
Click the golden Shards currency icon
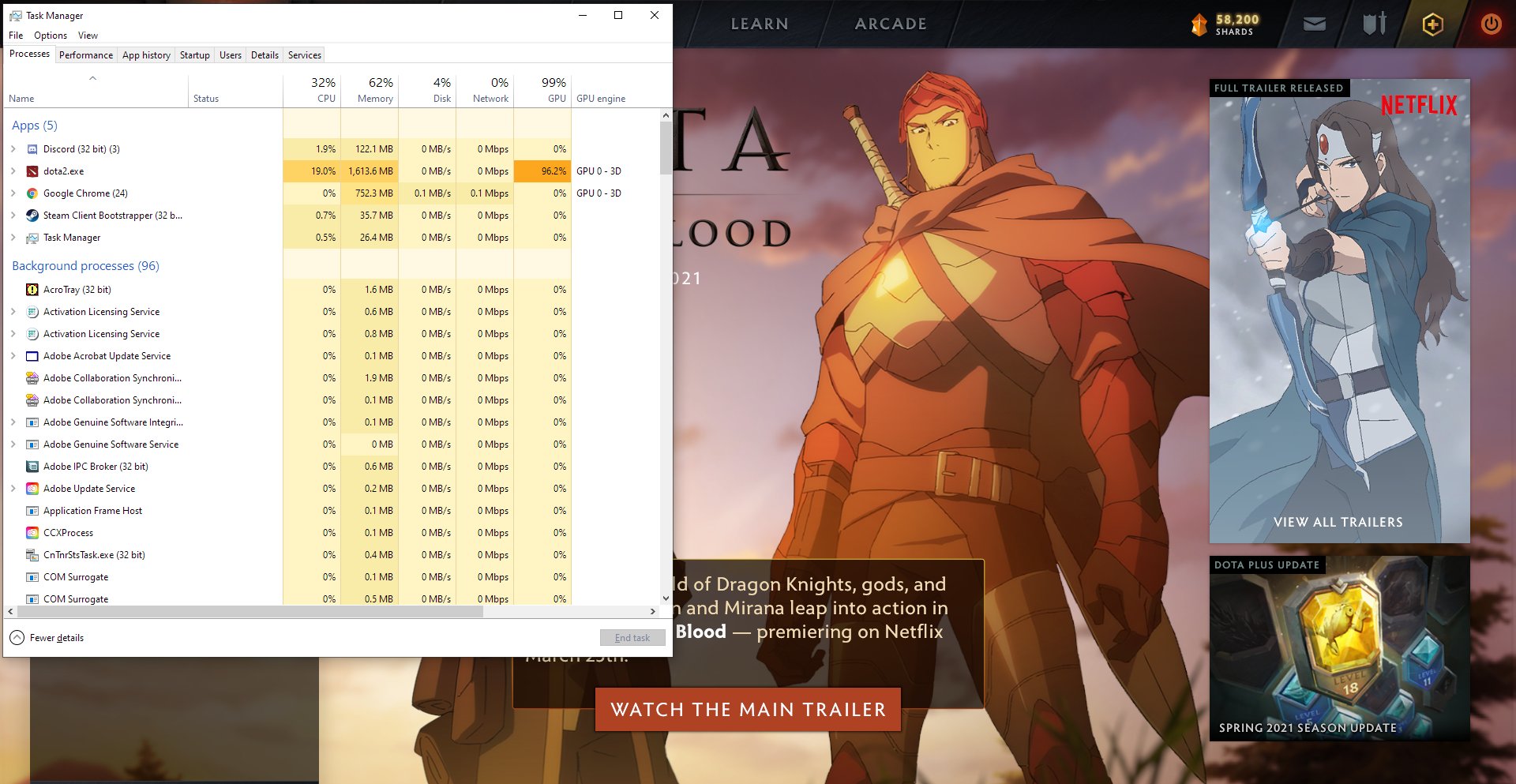[1199, 24]
